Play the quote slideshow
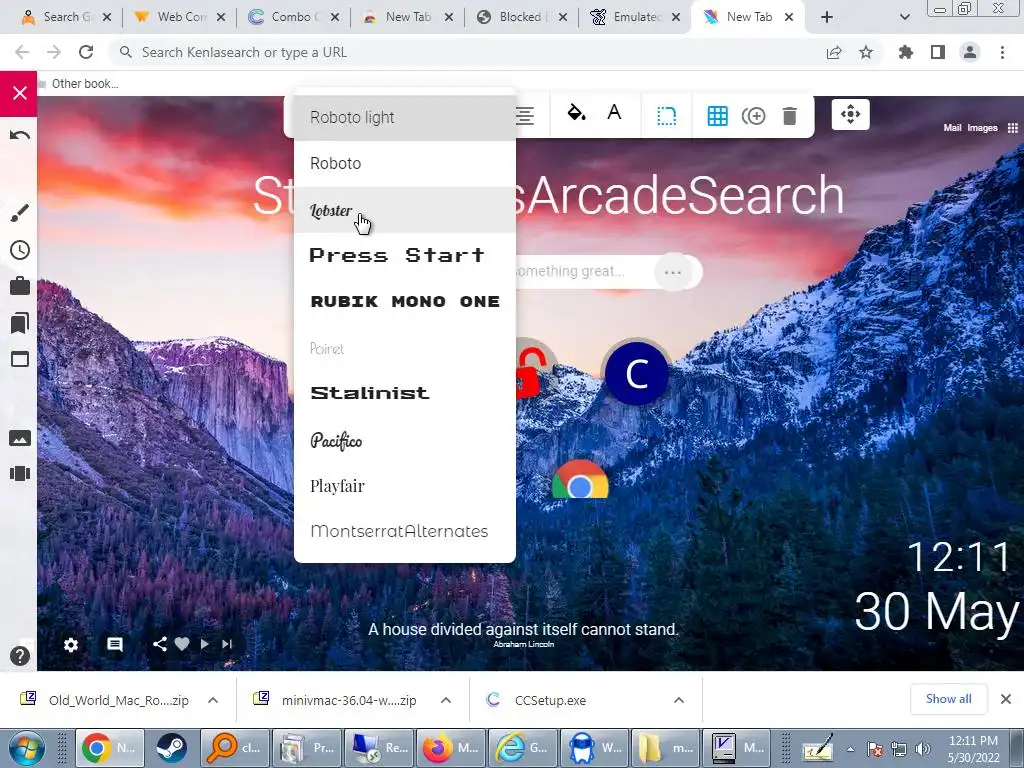Image resolution: width=1024 pixels, height=768 pixels. tap(204, 644)
